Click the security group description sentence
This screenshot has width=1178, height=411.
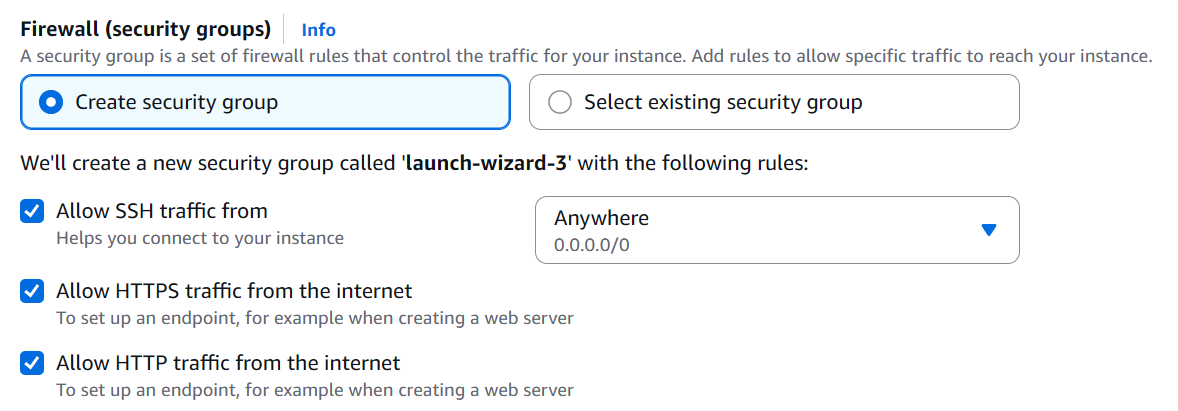point(586,57)
